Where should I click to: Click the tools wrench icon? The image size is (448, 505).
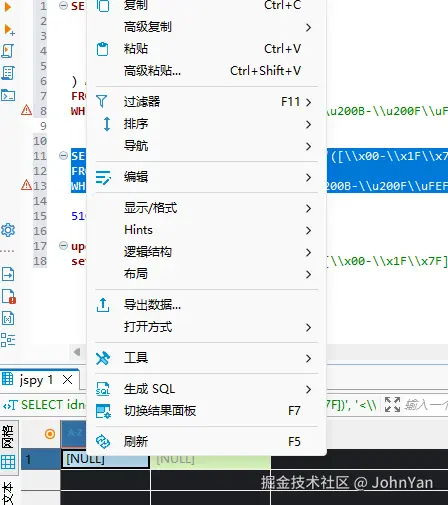point(103,358)
